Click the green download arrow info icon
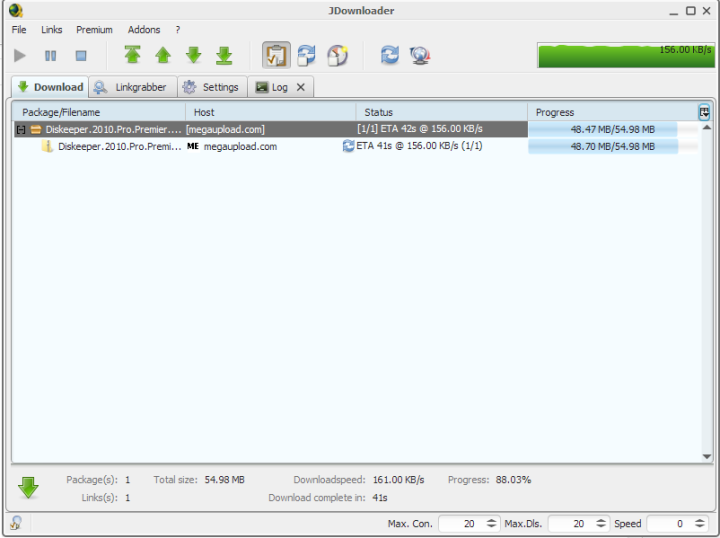Viewport: 720px width, 538px height. [28, 488]
